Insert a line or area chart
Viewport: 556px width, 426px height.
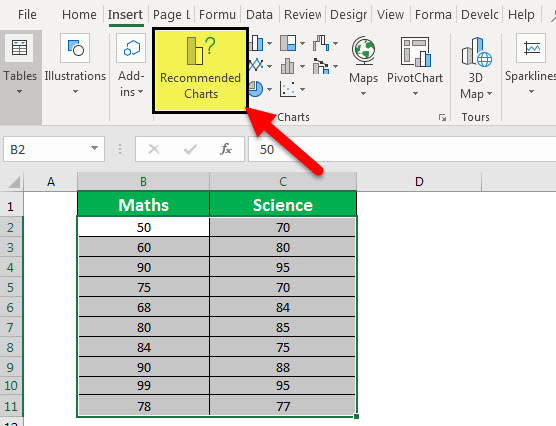256,65
